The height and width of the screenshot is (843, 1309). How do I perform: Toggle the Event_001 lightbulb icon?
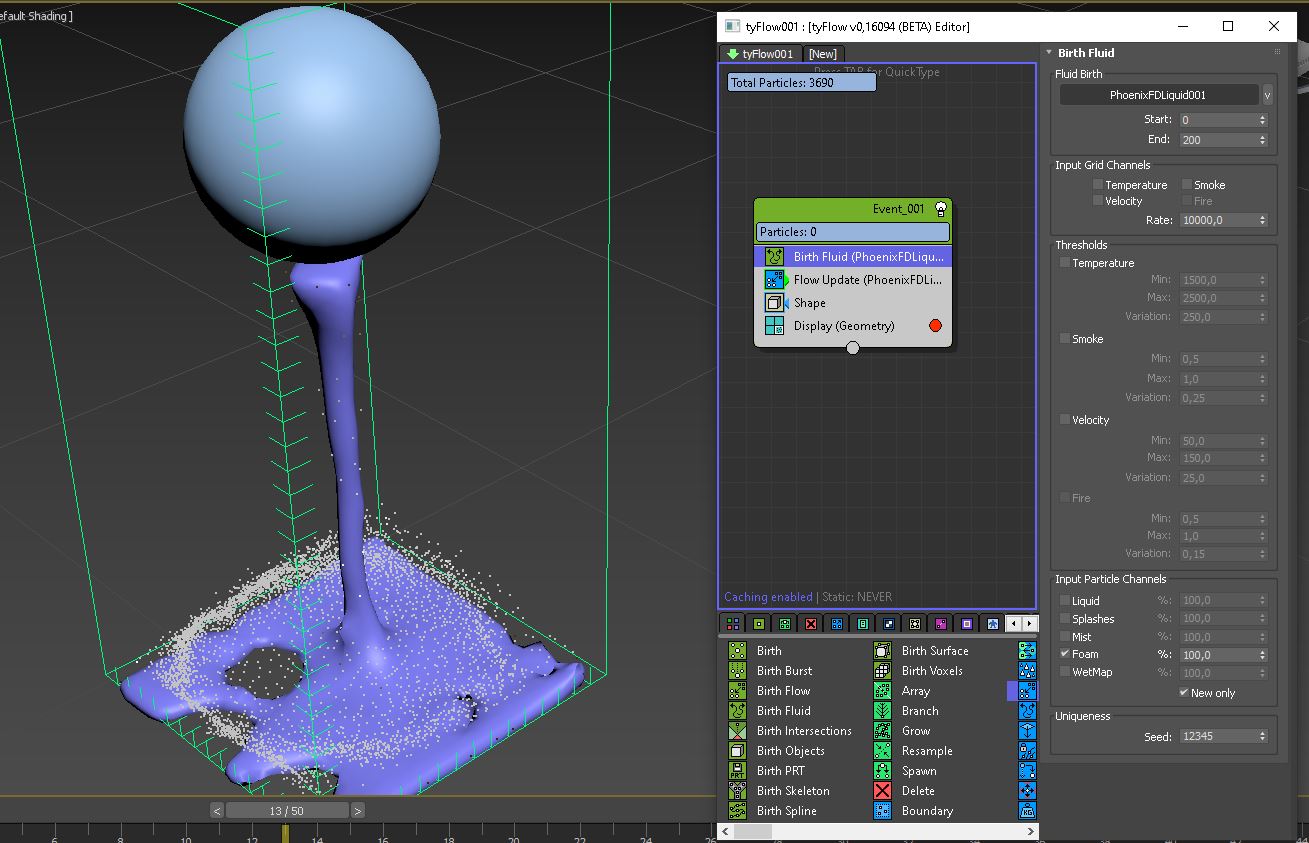click(940, 209)
